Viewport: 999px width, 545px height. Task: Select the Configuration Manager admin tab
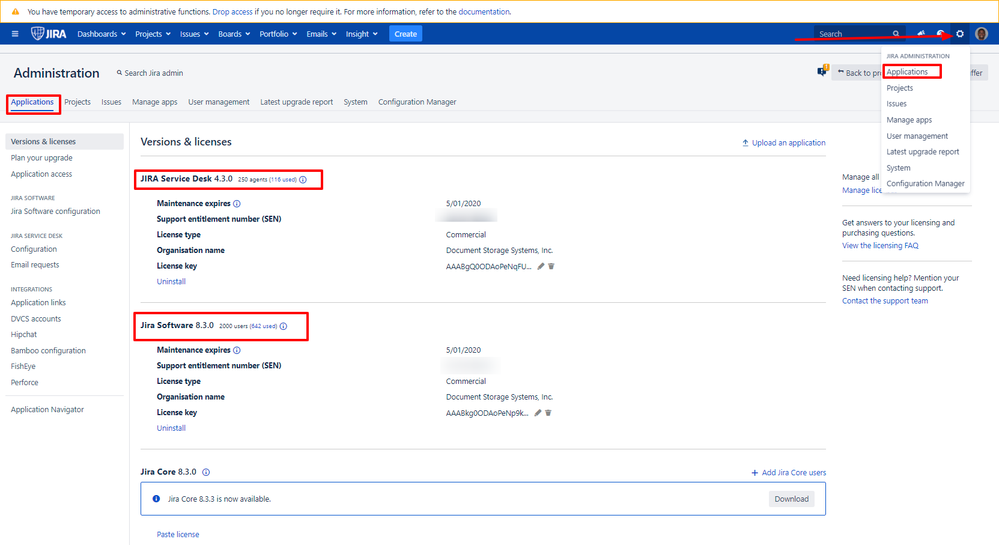[417, 102]
